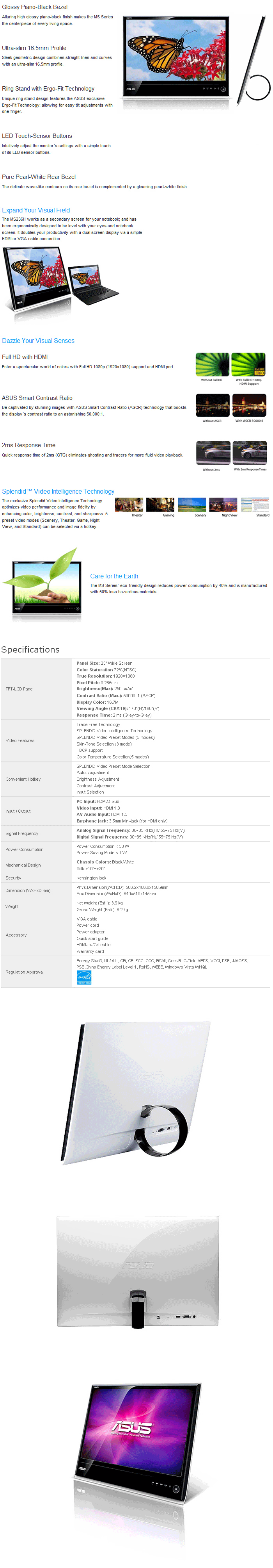Image resolution: width=273 pixels, height=1568 pixels.
Task: Click the Standard mode thumbnail
Action: [255, 505]
